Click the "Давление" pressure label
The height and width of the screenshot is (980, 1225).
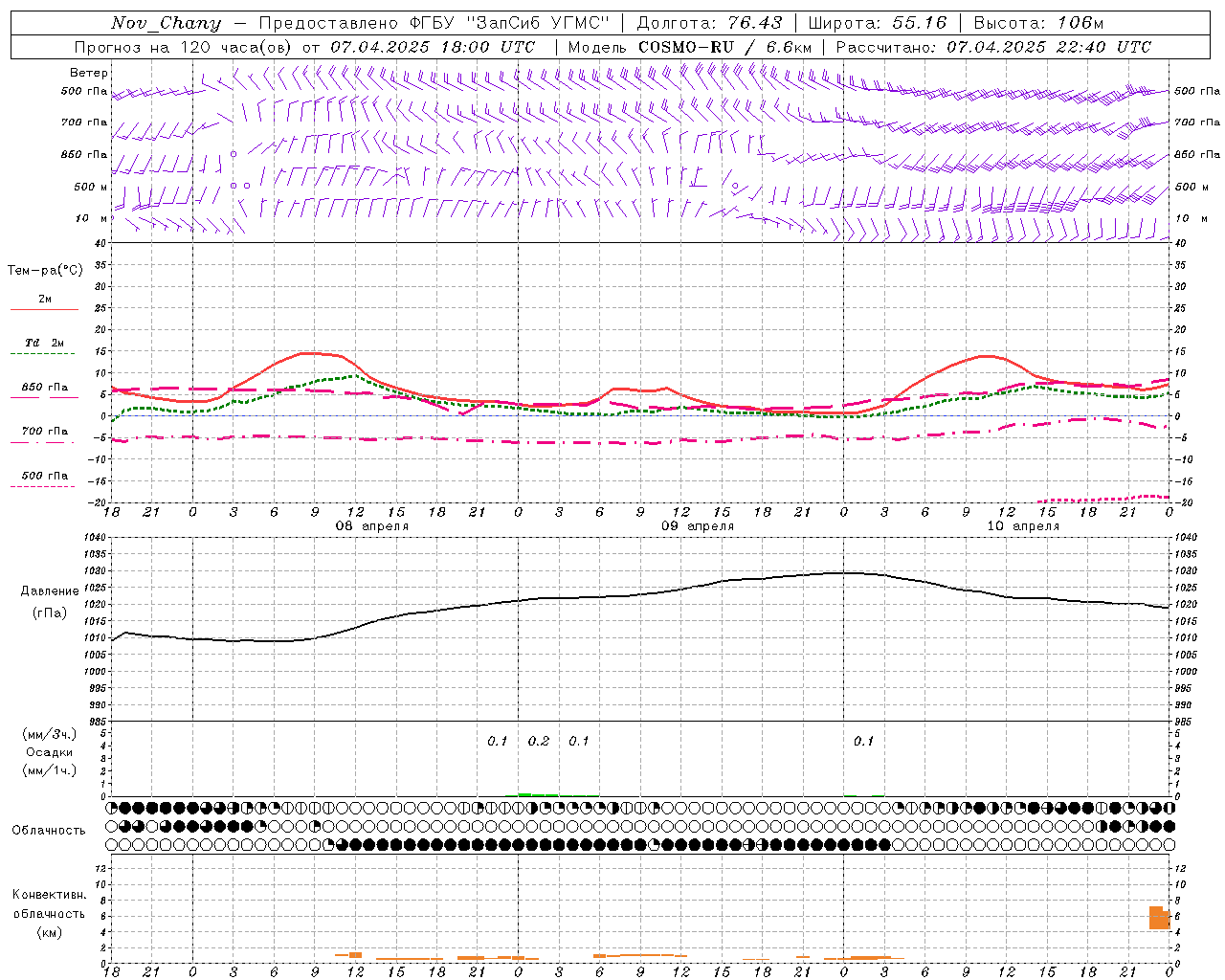(x=50, y=591)
